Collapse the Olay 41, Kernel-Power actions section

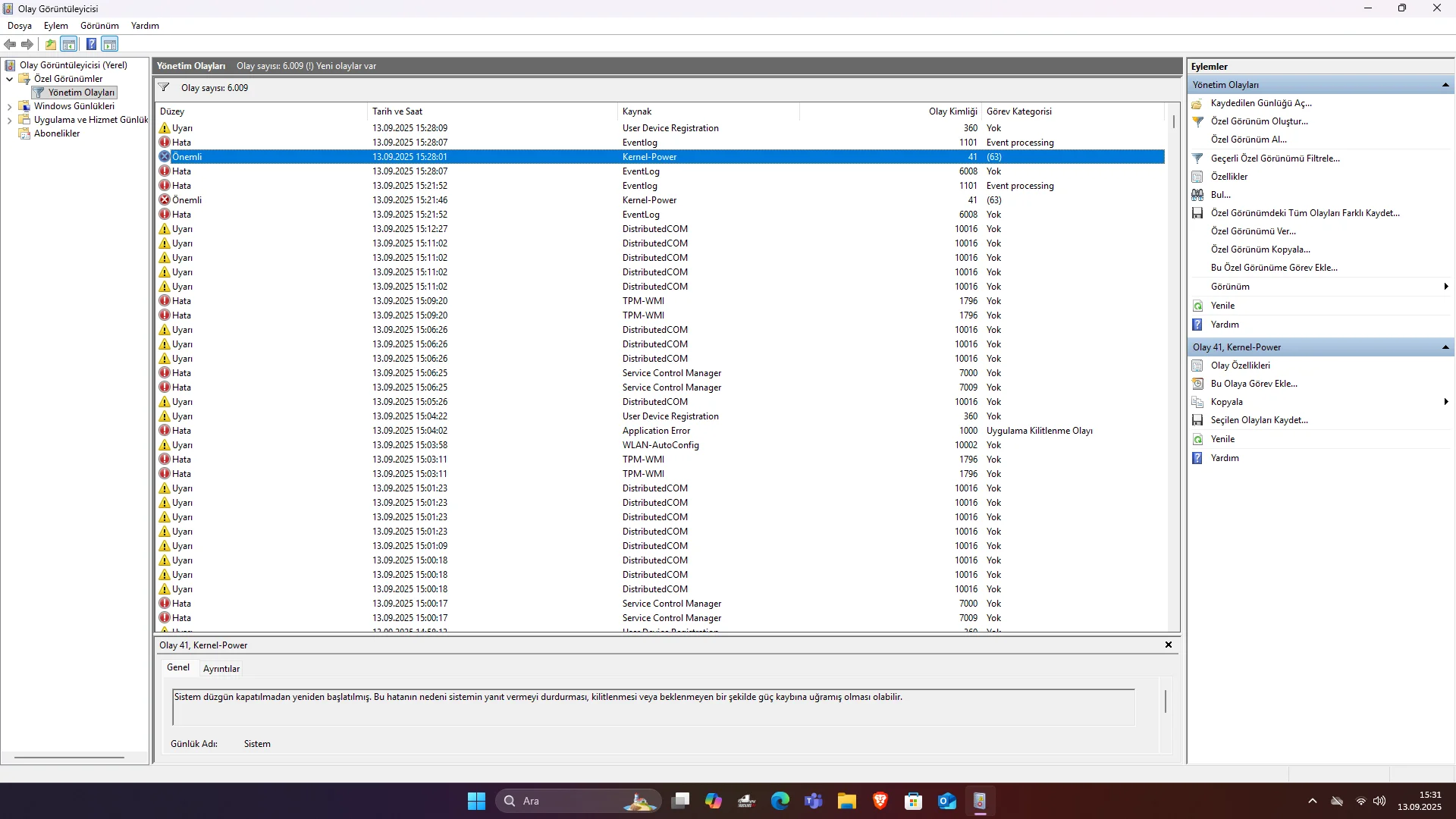[x=1445, y=347]
